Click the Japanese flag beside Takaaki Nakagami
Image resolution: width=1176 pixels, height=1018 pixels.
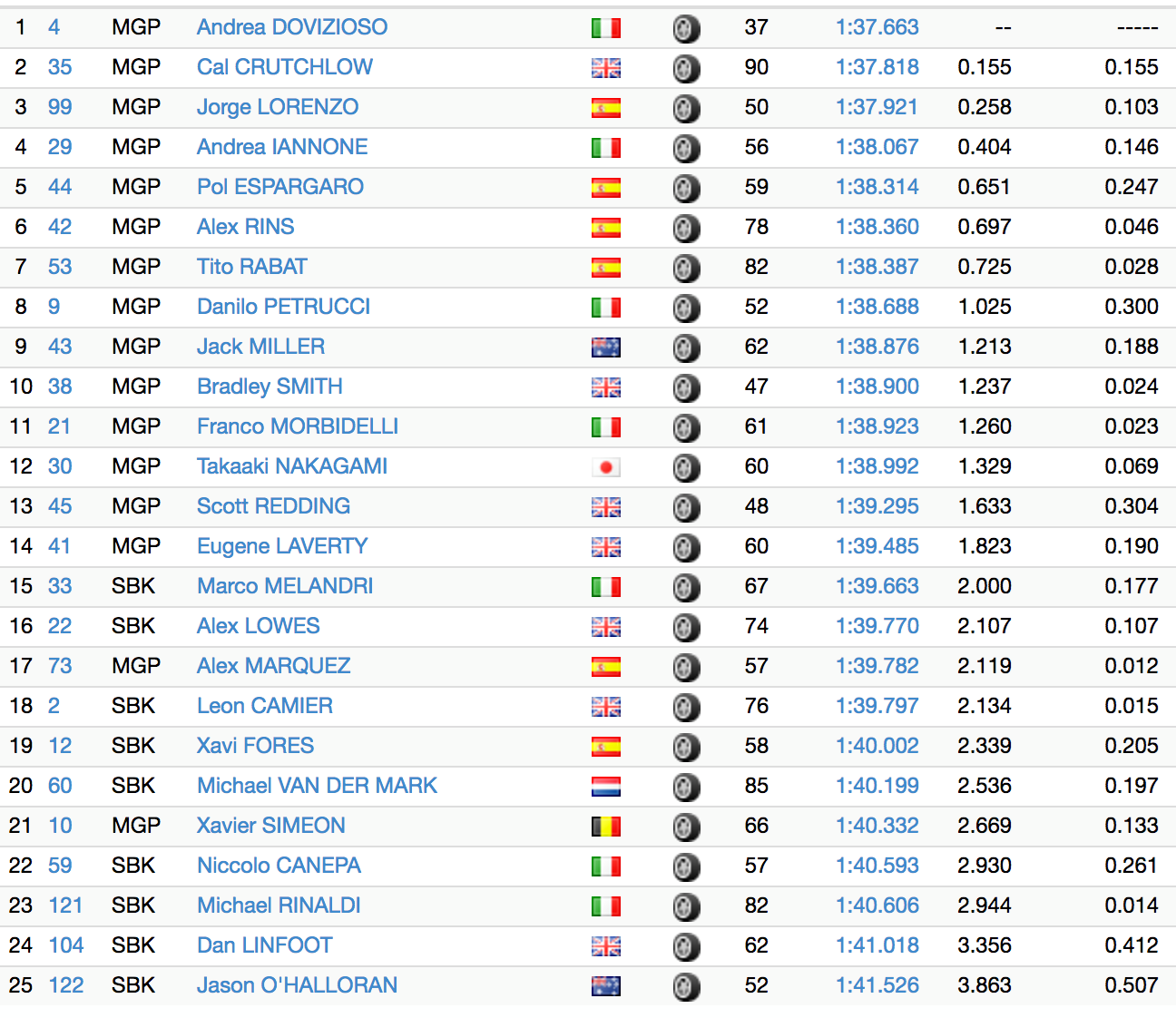point(605,467)
